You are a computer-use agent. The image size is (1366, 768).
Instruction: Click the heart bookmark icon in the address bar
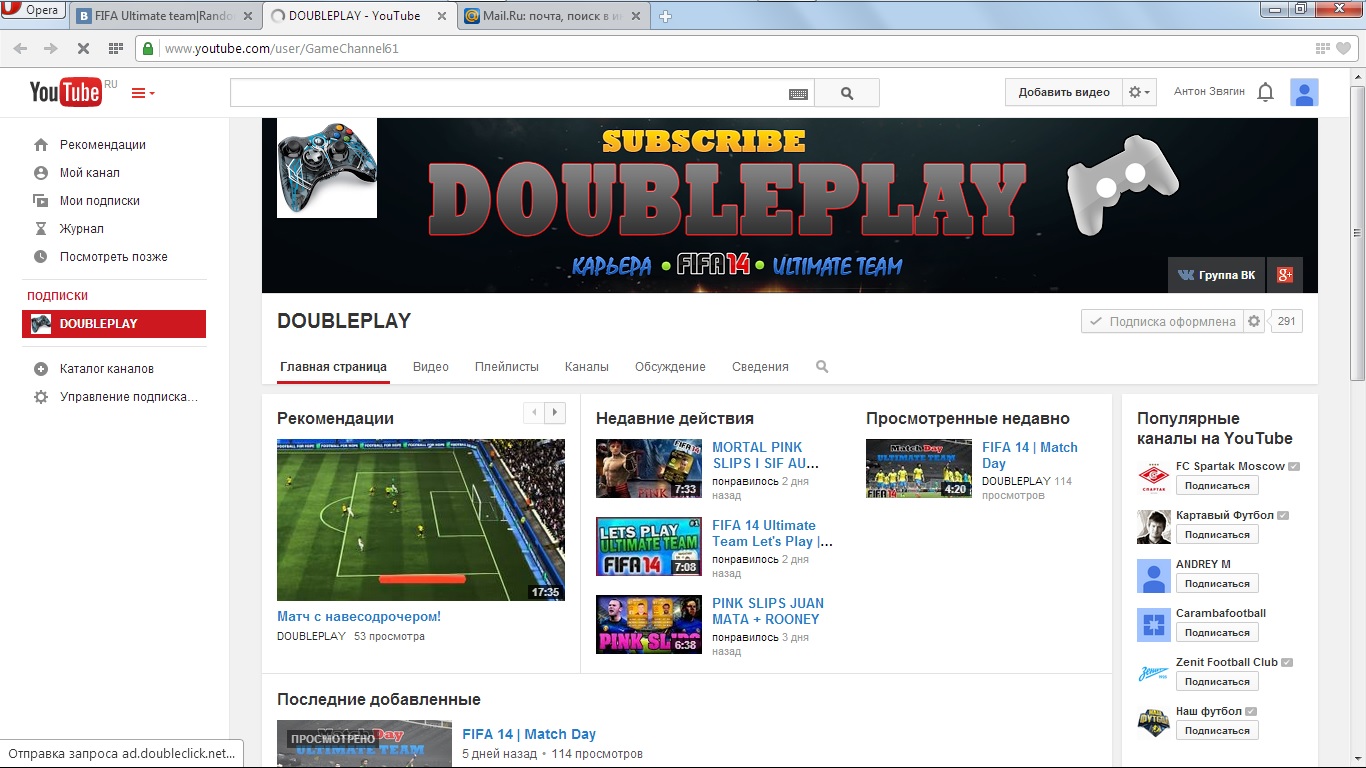1344,48
